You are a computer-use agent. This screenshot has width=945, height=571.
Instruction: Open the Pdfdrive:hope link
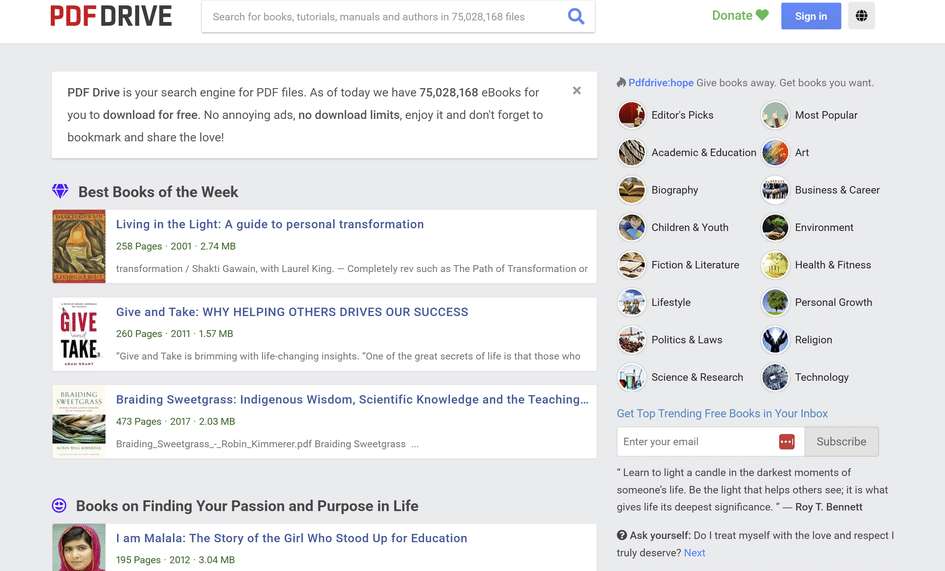(661, 83)
